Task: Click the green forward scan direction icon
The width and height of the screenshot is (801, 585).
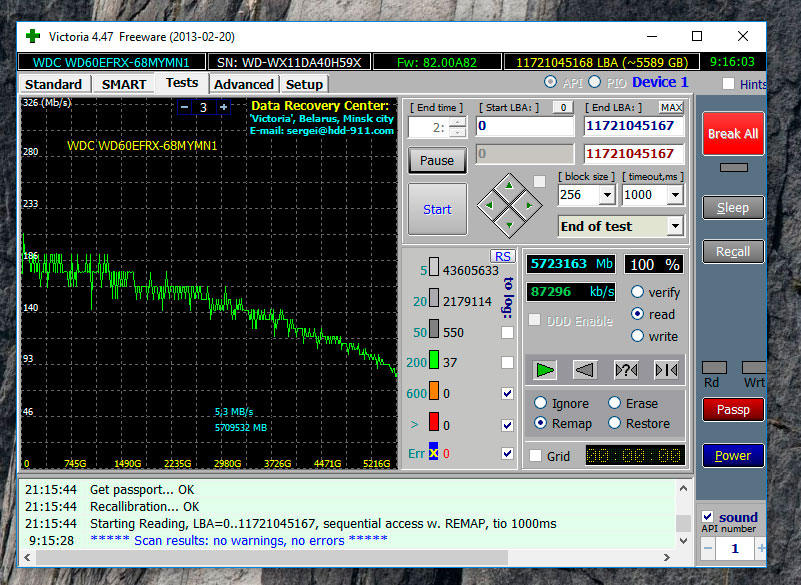Action: tap(544, 370)
